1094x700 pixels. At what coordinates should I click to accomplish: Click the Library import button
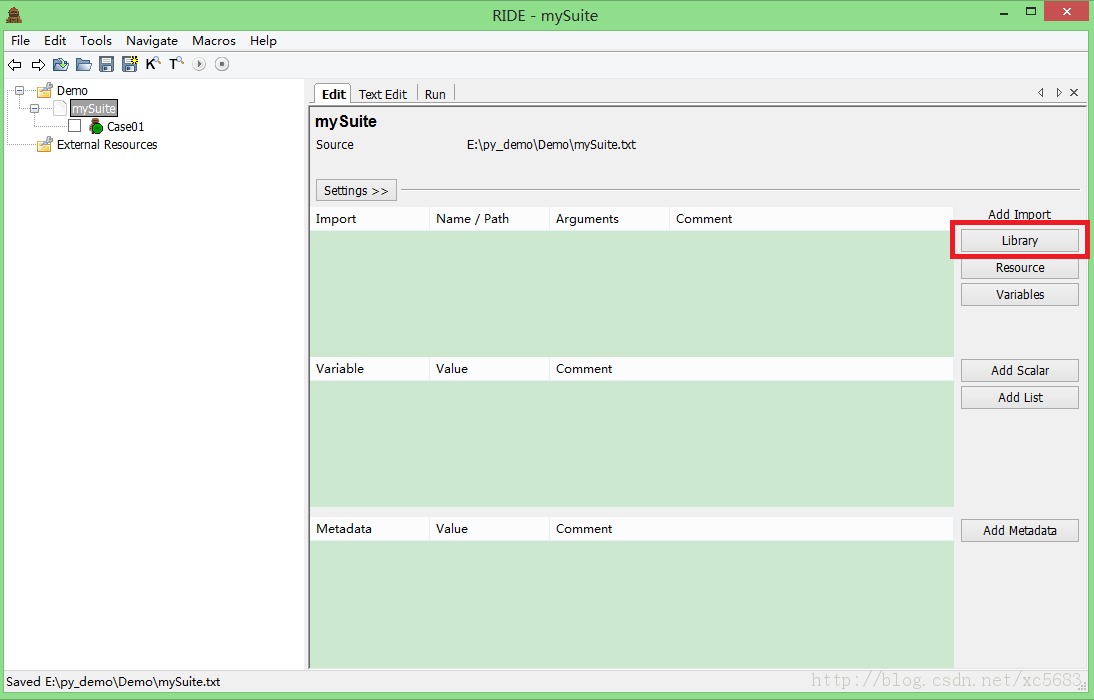point(1019,241)
